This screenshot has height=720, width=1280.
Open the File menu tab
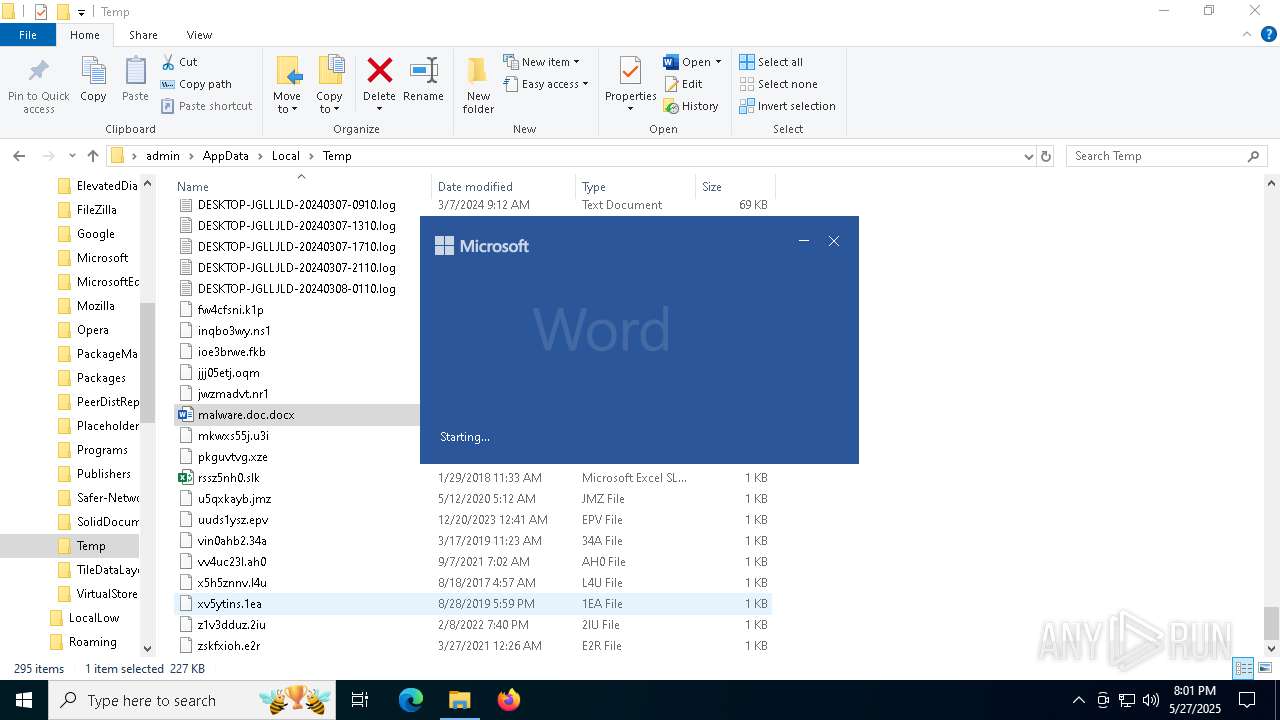pos(28,35)
